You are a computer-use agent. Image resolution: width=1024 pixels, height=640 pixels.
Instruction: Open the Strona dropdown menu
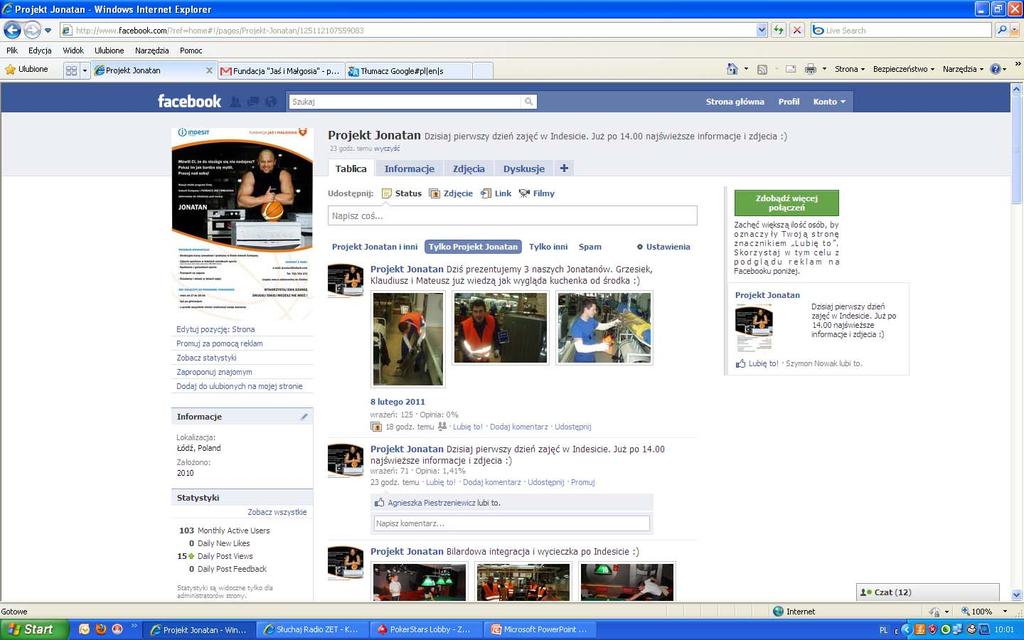pyautogui.click(x=850, y=69)
